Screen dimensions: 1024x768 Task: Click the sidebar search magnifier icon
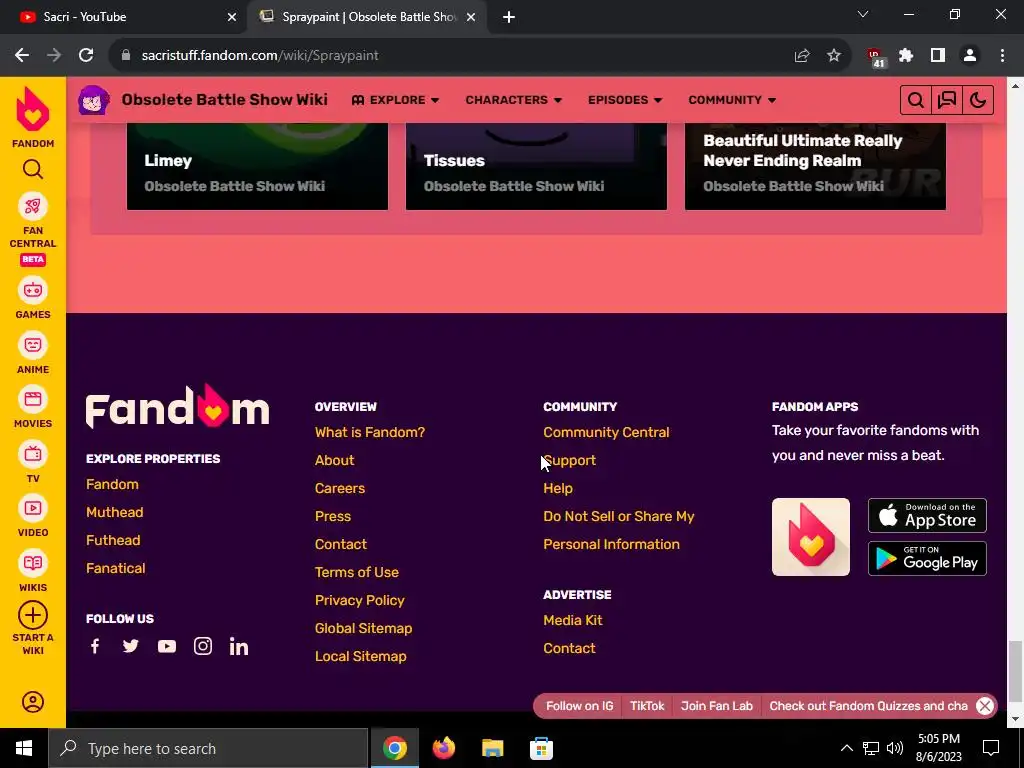33,170
